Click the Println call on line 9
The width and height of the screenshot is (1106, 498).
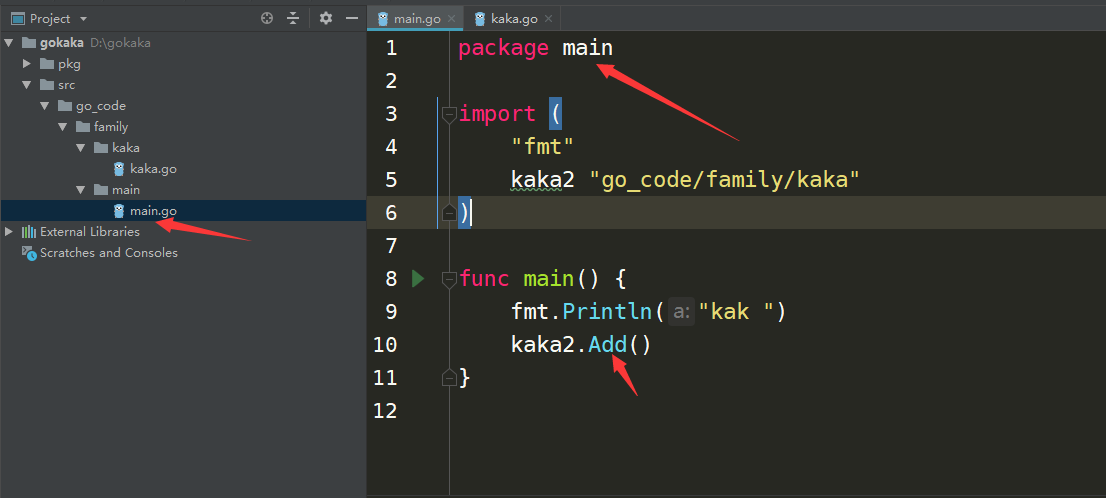click(x=609, y=311)
